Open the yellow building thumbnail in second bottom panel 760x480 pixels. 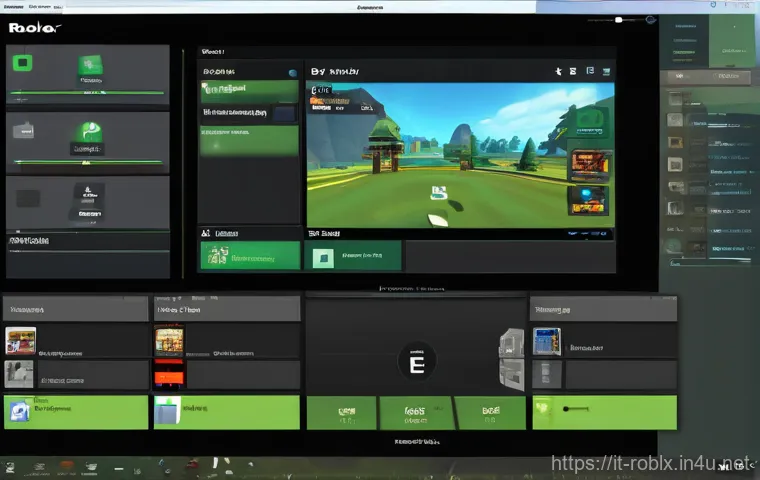point(169,341)
